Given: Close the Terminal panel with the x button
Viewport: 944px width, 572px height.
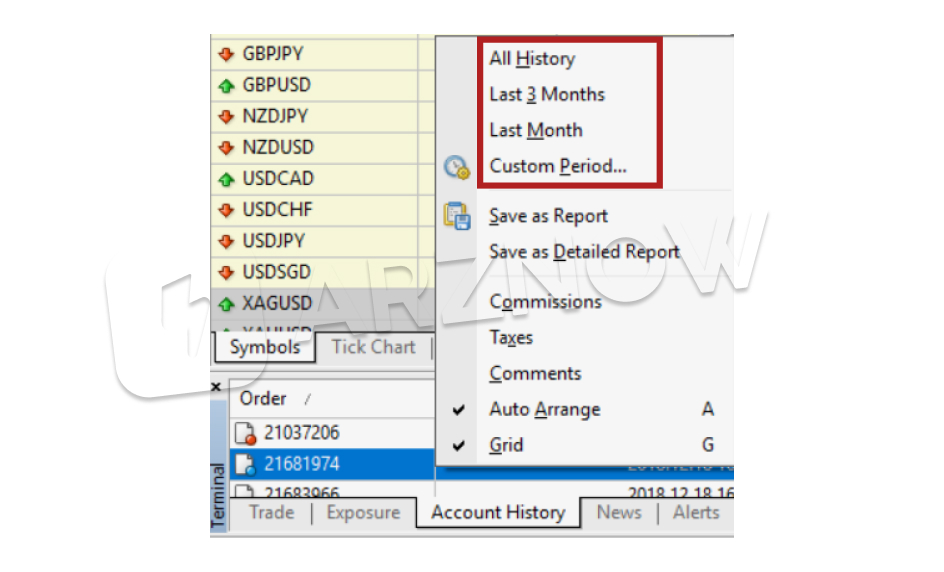Looking at the screenshot, I should click(216, 387).
